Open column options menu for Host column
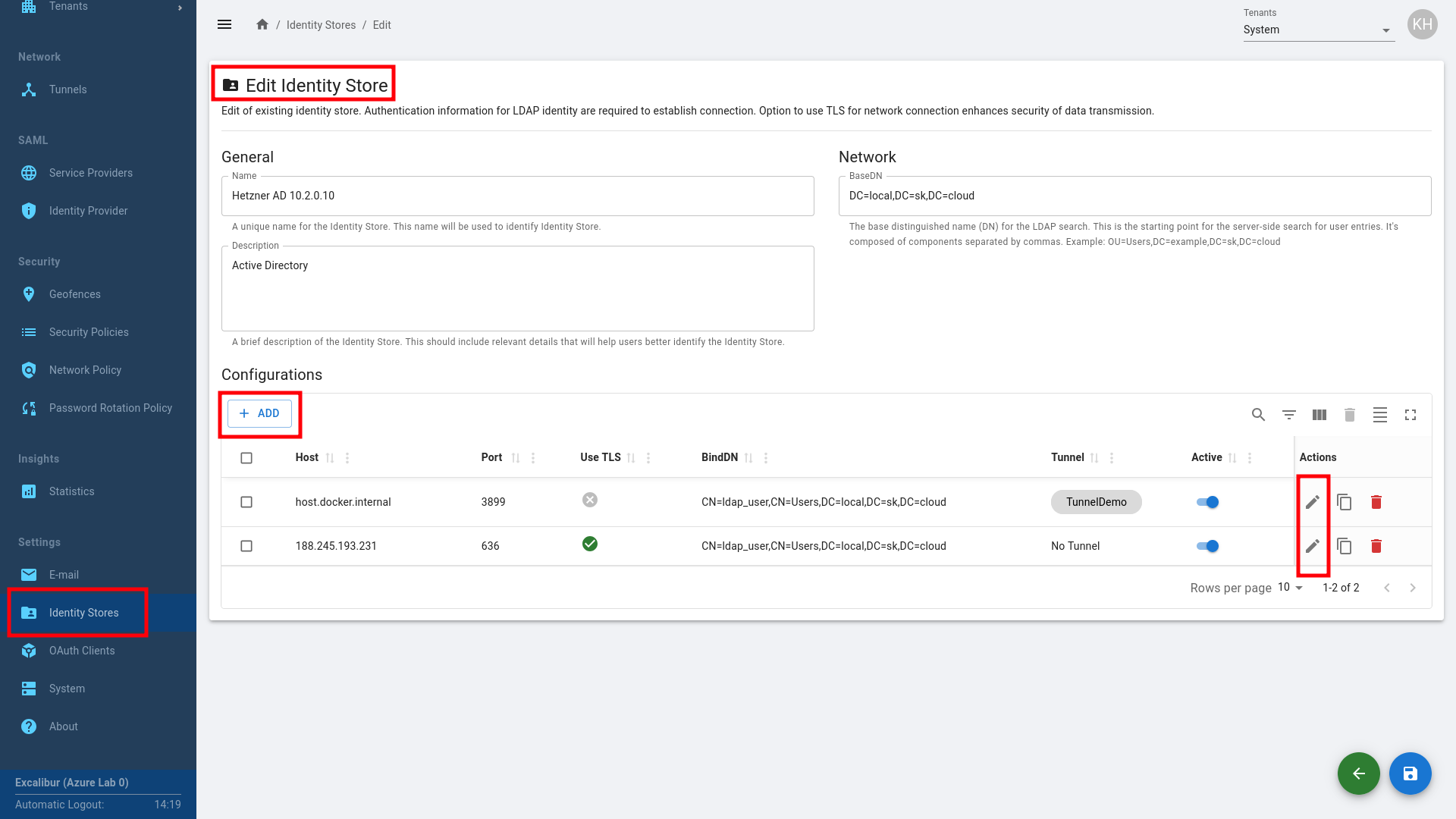The width and height of the screenshot is (1456, 819). (347, 458)
